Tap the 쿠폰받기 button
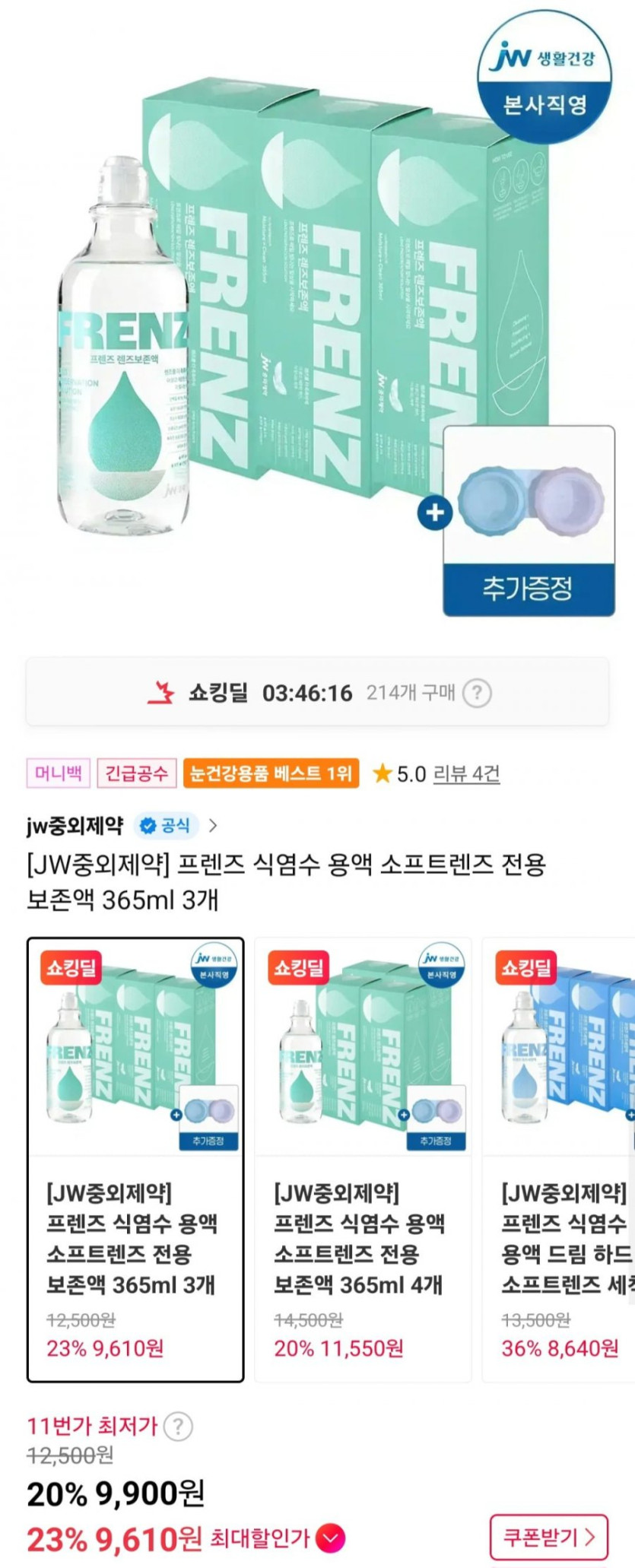 click(548, 1537)
